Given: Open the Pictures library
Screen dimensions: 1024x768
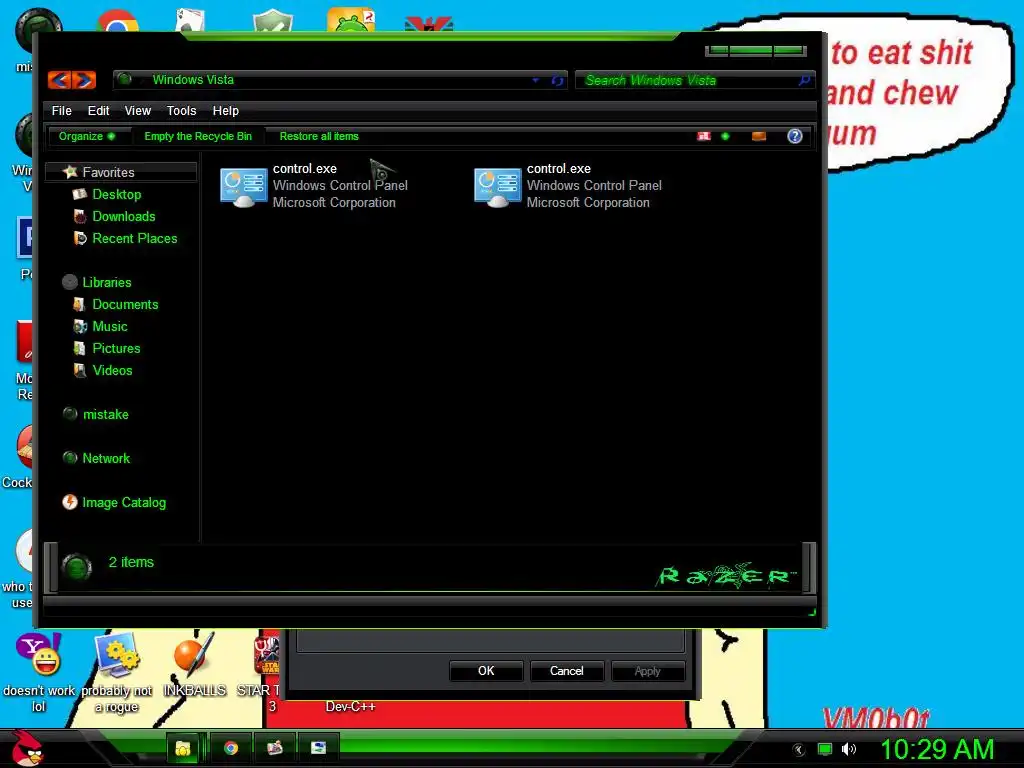Looking at the screenshot, I should click(x=116, y=348).
